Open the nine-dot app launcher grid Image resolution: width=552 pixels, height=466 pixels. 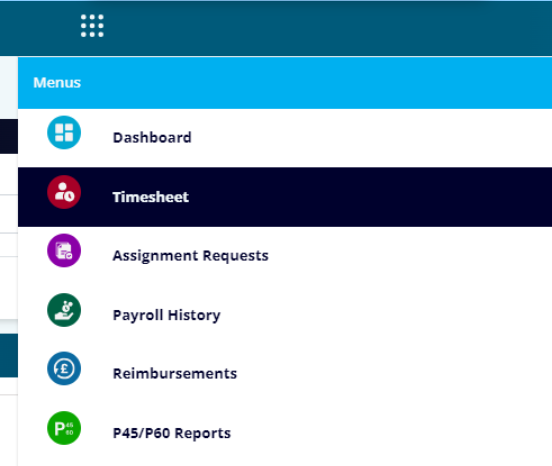92,26
